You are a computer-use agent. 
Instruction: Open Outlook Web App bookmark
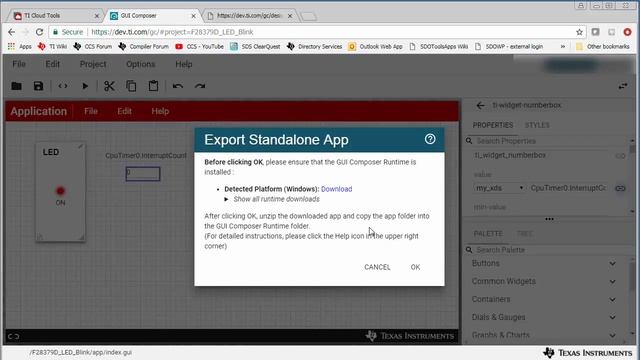point(376,47)
